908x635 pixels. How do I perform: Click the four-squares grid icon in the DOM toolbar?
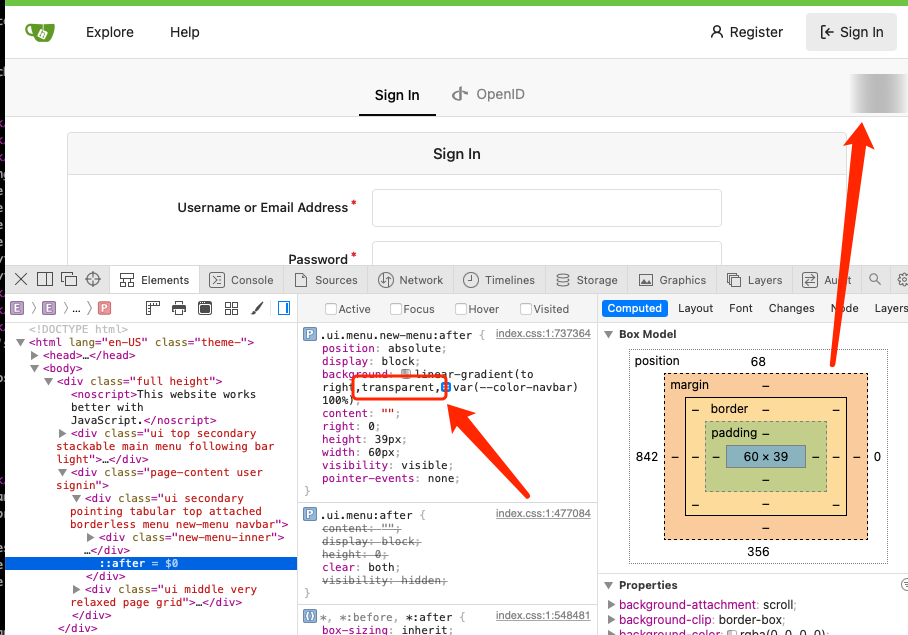pyautogui.click(x=232, y=308)
